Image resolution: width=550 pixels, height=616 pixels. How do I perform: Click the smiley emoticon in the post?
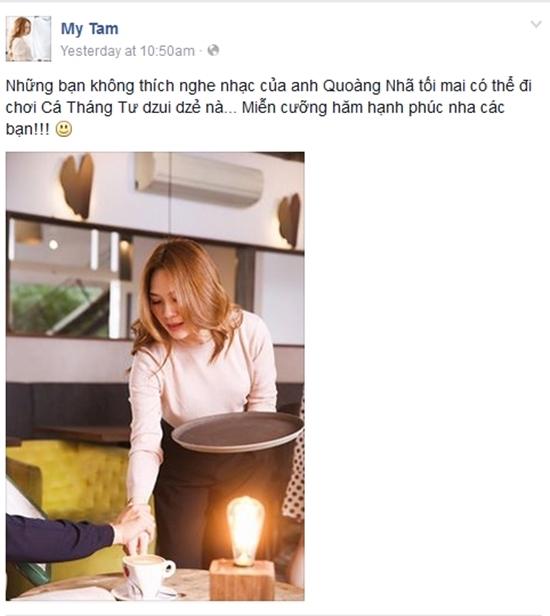point(64,129)
